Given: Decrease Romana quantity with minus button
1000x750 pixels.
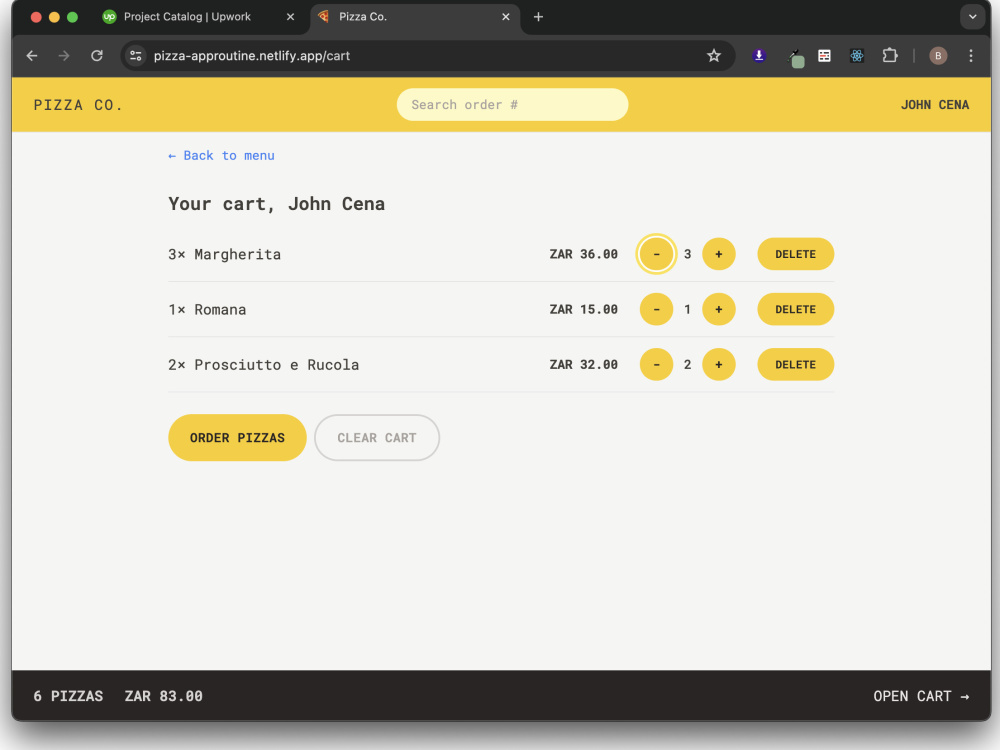Looking at the screenshot, I should pos(656,309).
